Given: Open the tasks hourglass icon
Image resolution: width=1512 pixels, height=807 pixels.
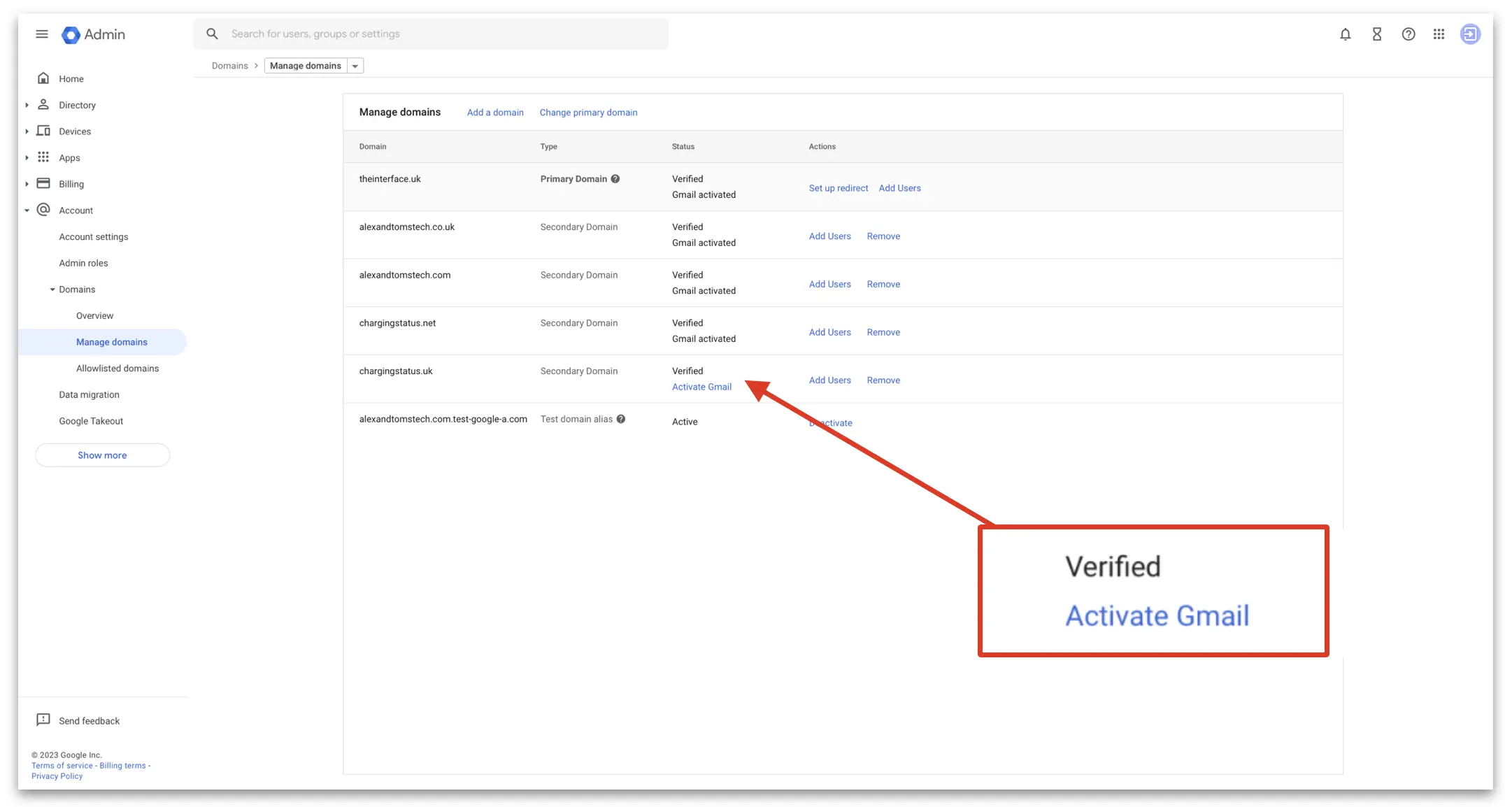Looking at the screenshot, I should 1376,34.
